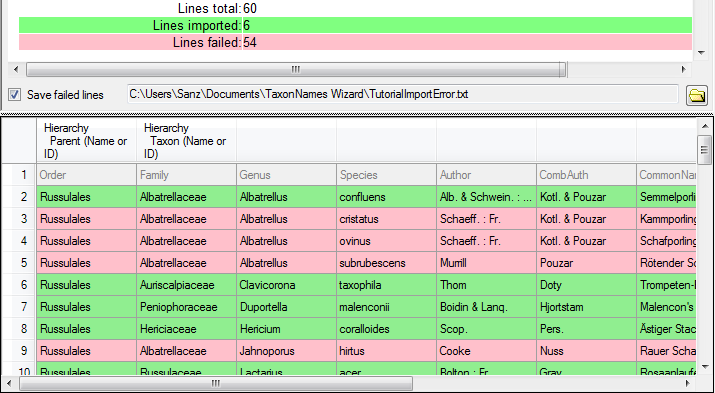
Task: Select Hierarchy Taxon column header
Action: click(186, 141)
